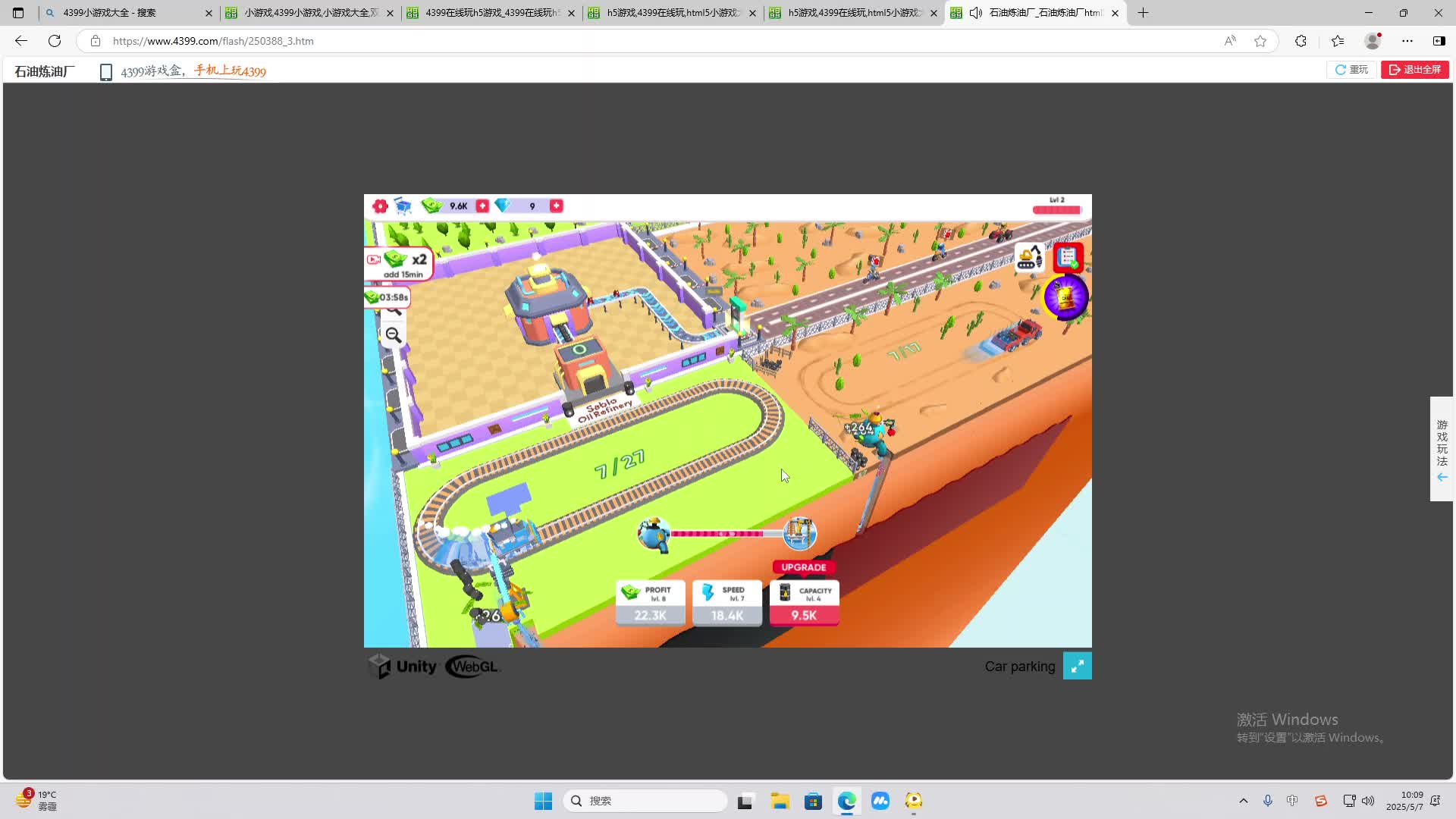
Task: Click plus button beside gem count
Action: tap(556, 206)
